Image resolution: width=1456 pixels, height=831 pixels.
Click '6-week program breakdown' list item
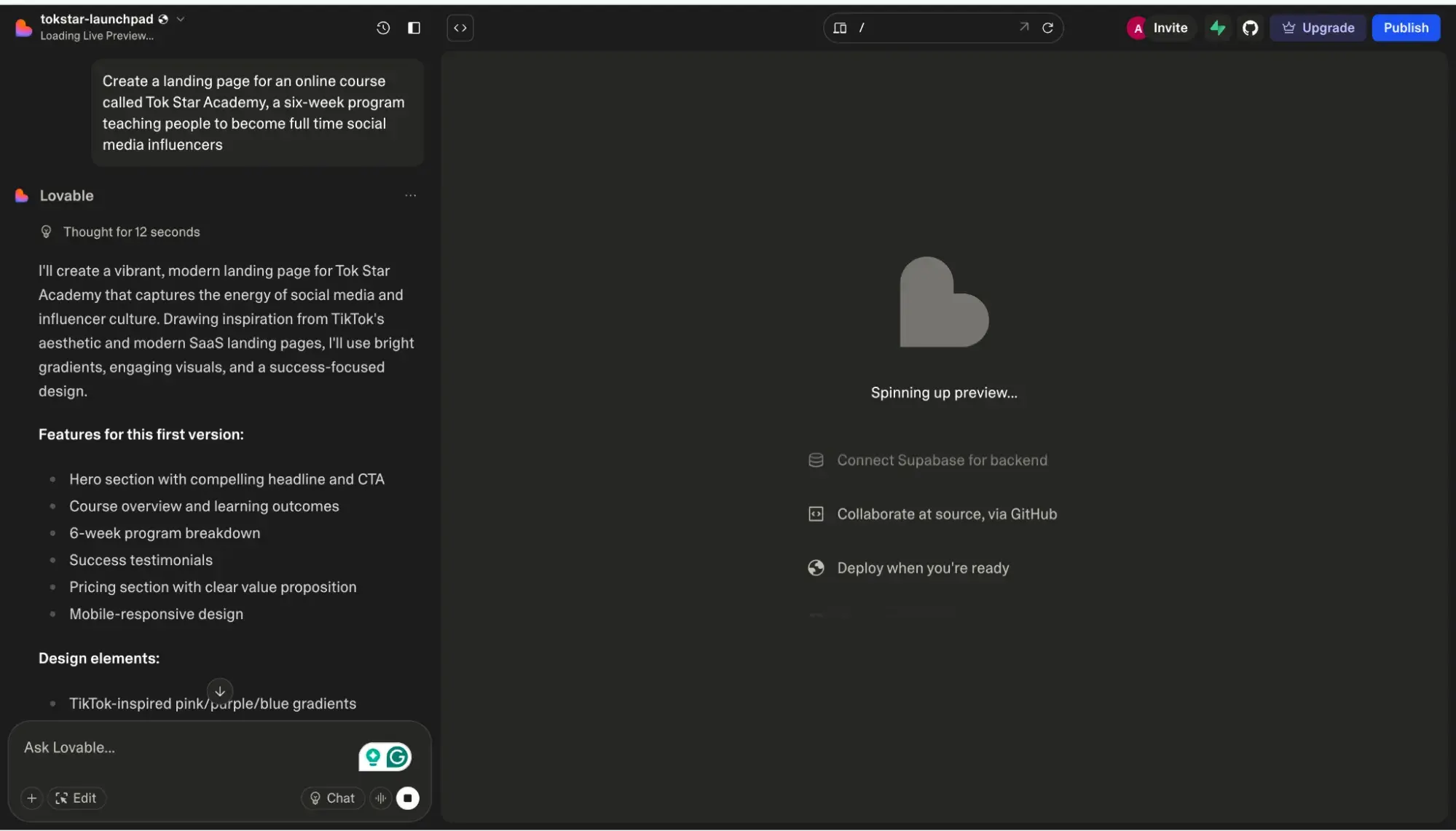pyautogui.click(x=165, y=533)
